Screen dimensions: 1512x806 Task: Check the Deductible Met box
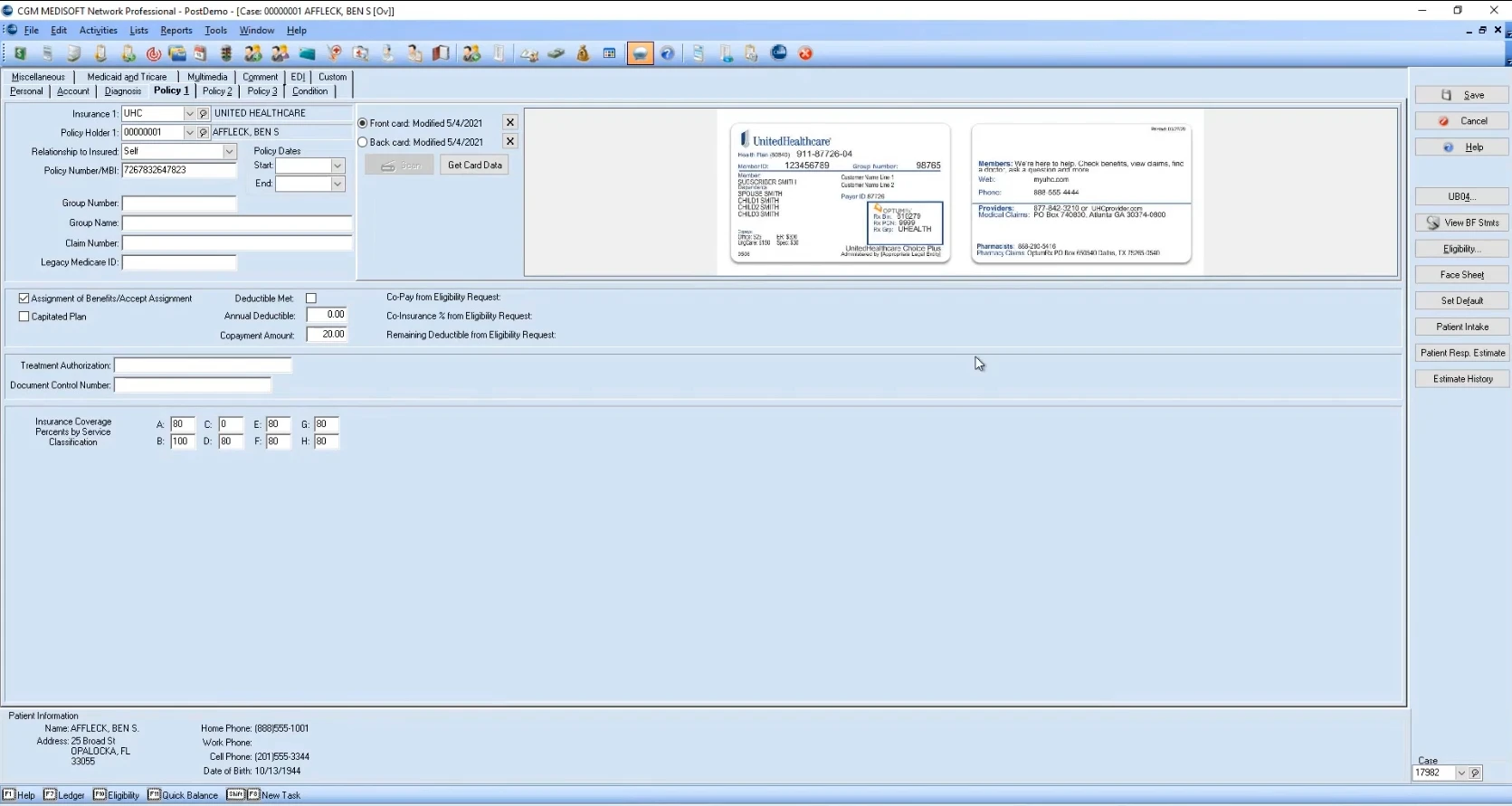pos(311,298)
